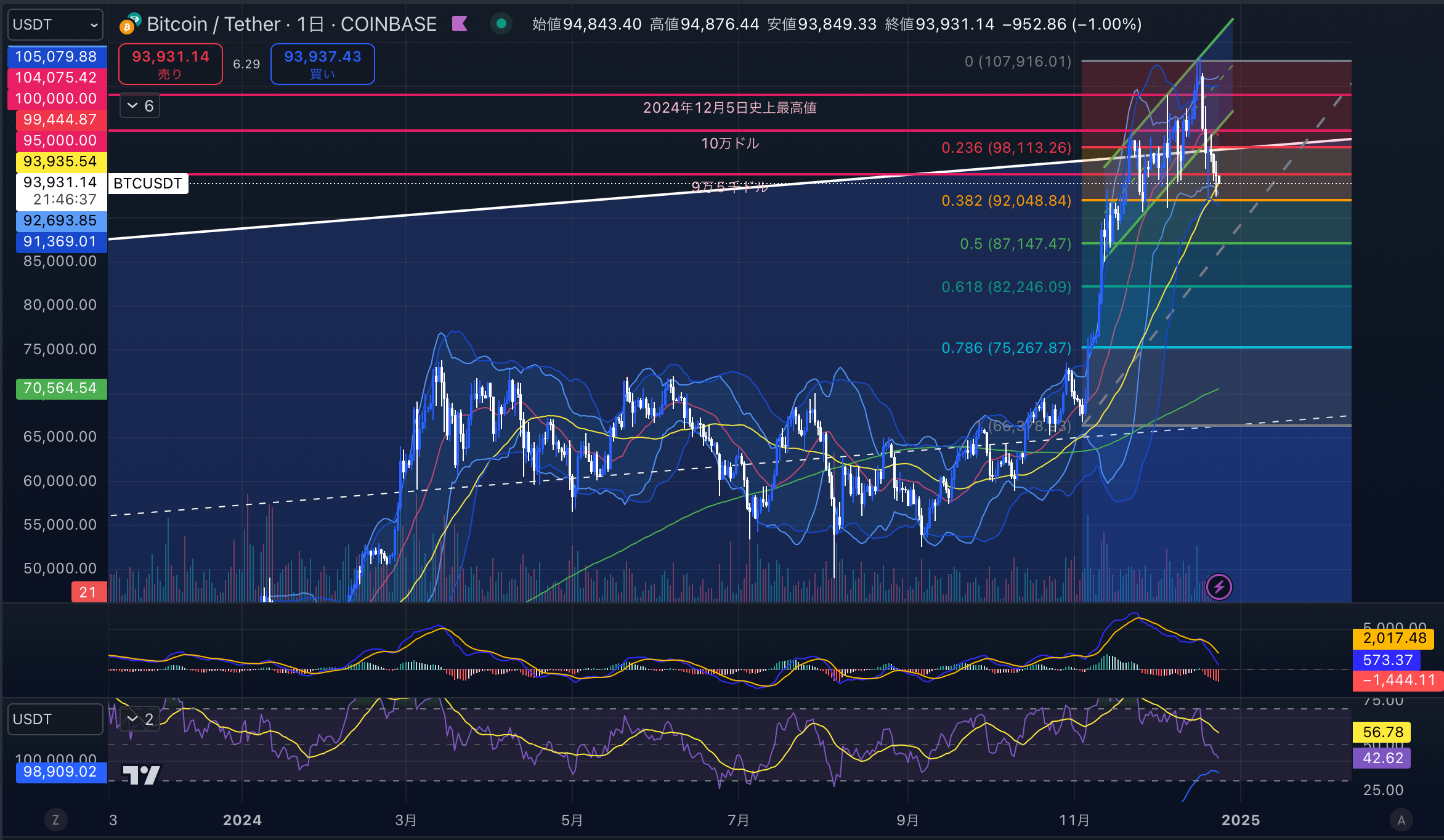Select the MACD histogram −1,444.11 label
Screen dimensions: 1444x840
(1398, 680)
